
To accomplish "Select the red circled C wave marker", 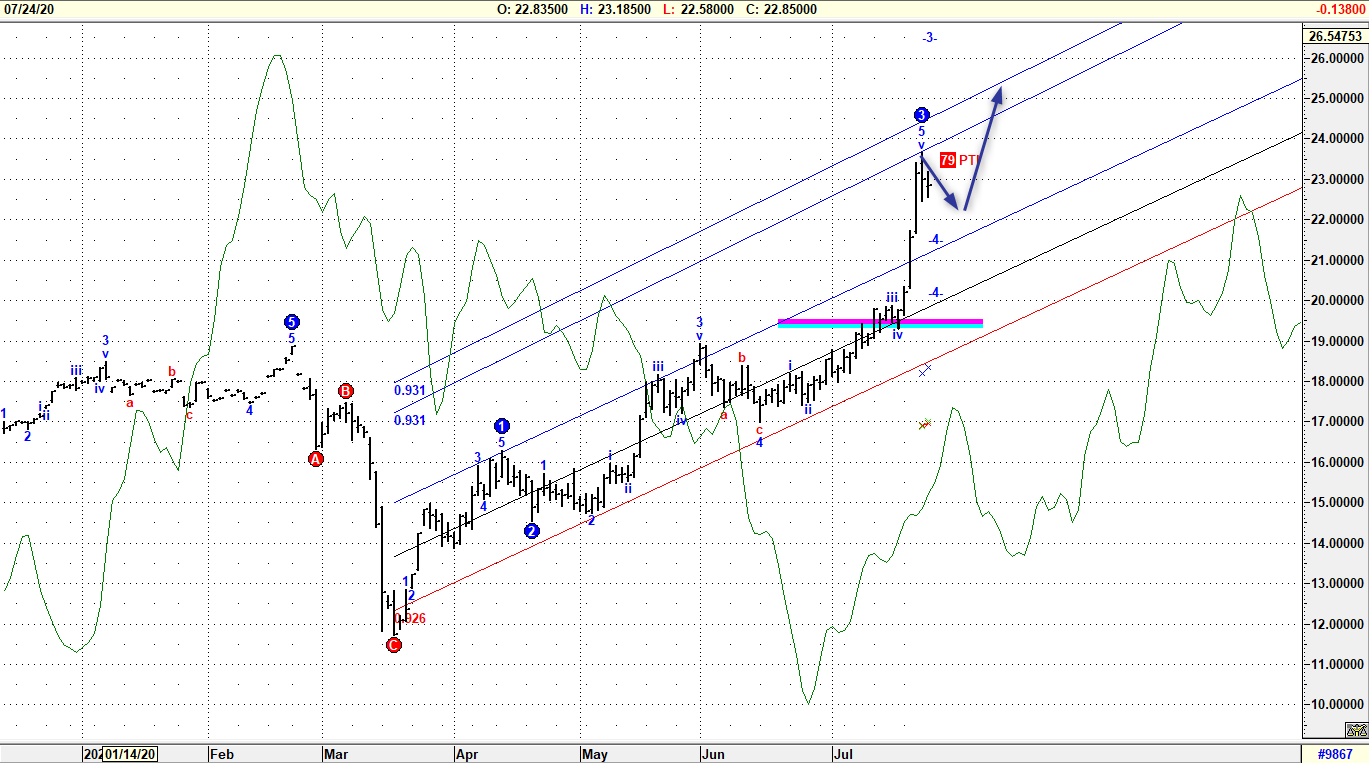I will 392,645.
